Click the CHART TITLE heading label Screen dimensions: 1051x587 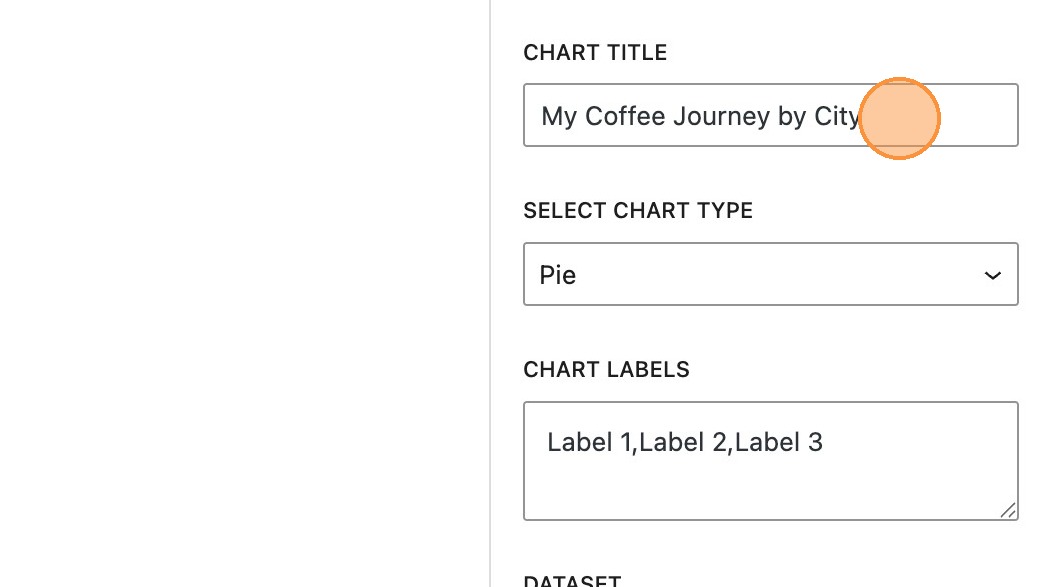(595, 53)
